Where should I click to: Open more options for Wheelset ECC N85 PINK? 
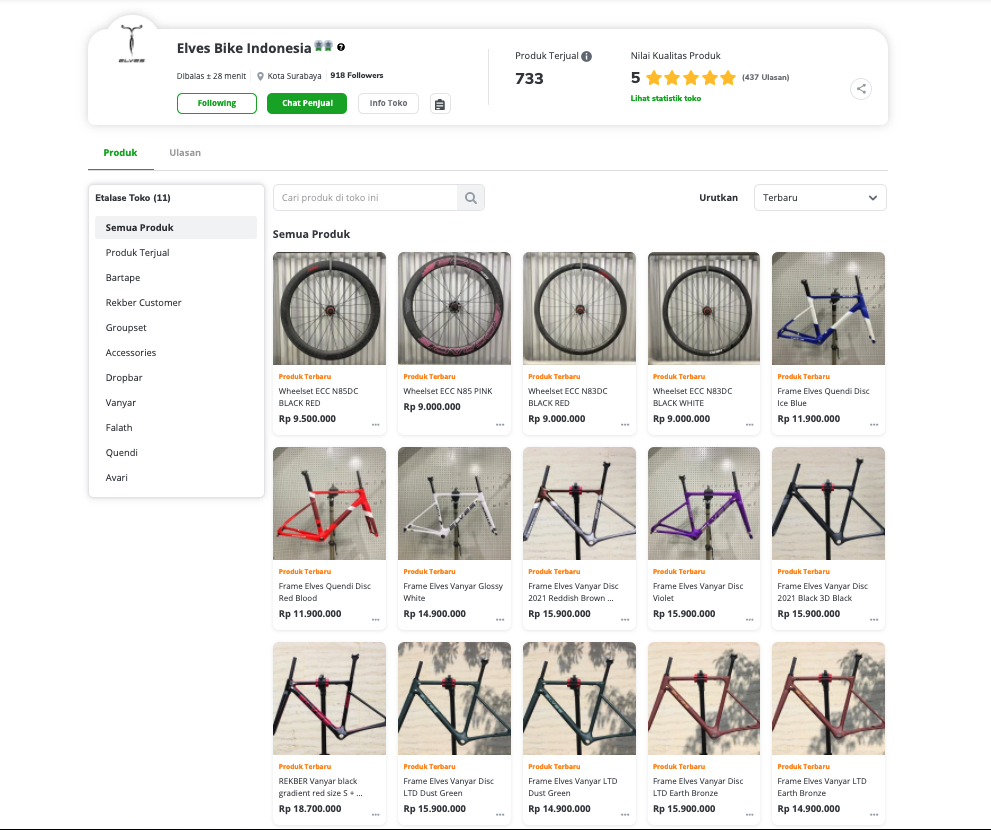click(500, 425)
